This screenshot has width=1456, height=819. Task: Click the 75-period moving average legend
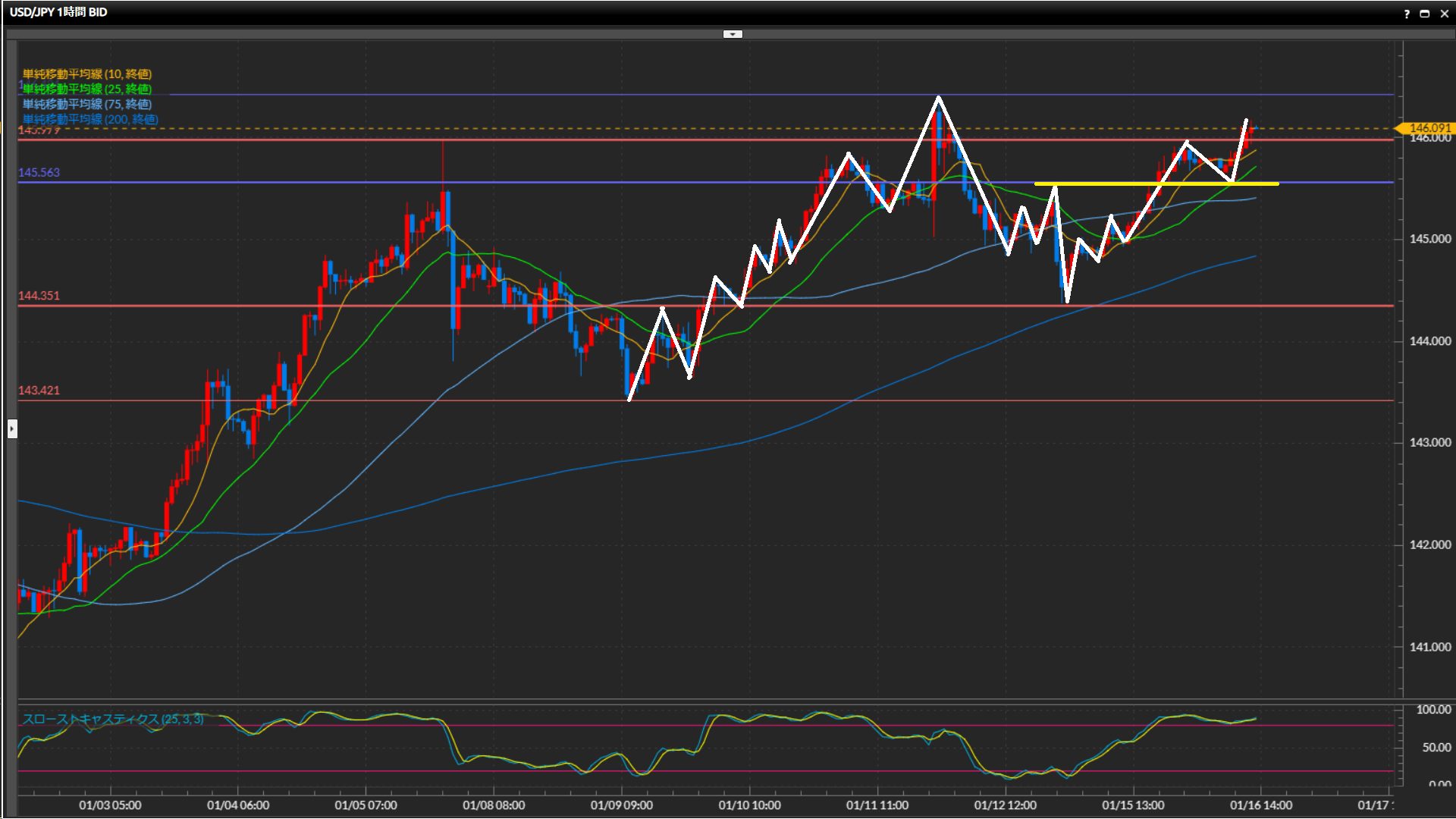(86, 104)
